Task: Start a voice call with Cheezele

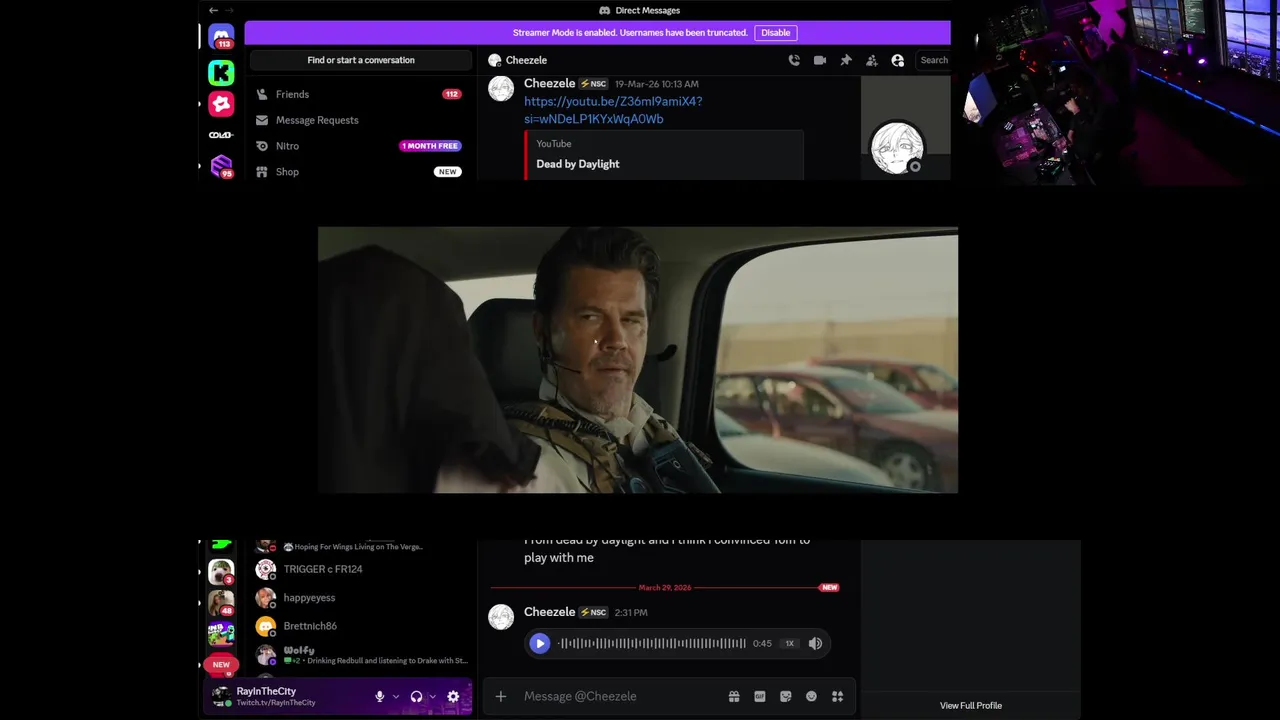Action: pyautogui.click(x=794, y=60)
